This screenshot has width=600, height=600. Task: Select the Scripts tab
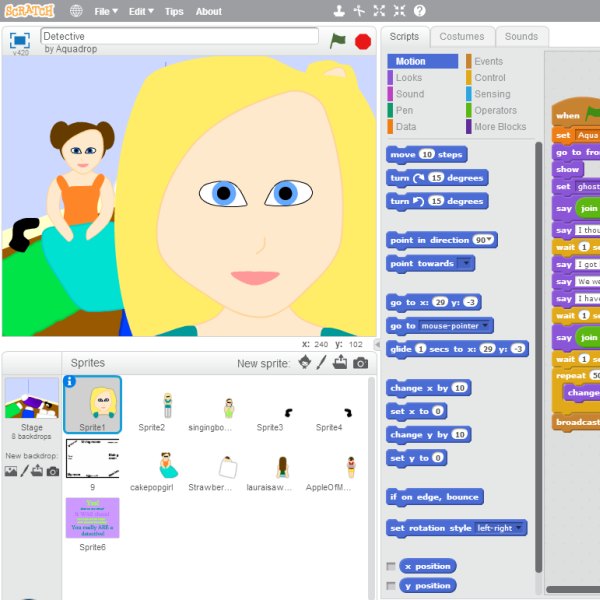click(404, 37)
